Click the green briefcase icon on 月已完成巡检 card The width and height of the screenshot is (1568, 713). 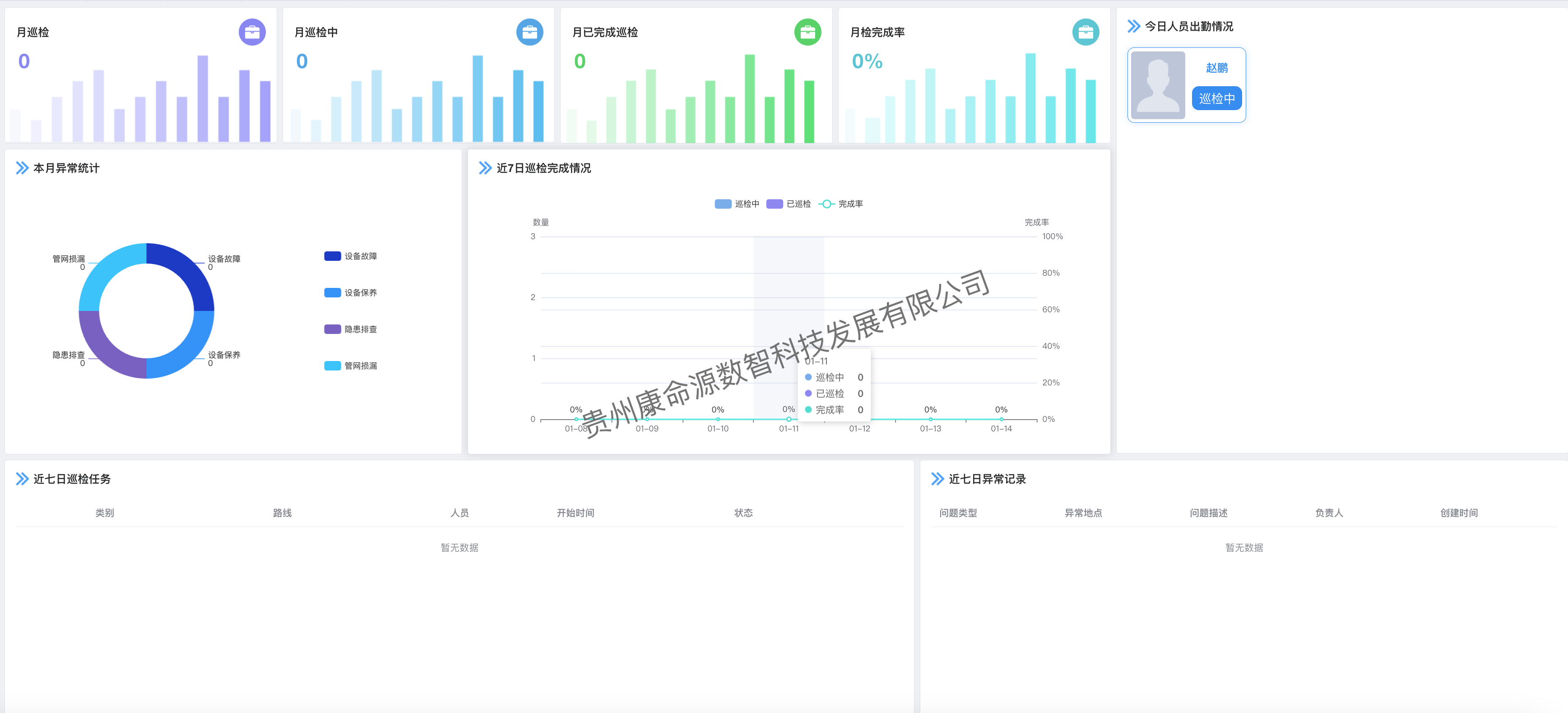coord(808,32)
